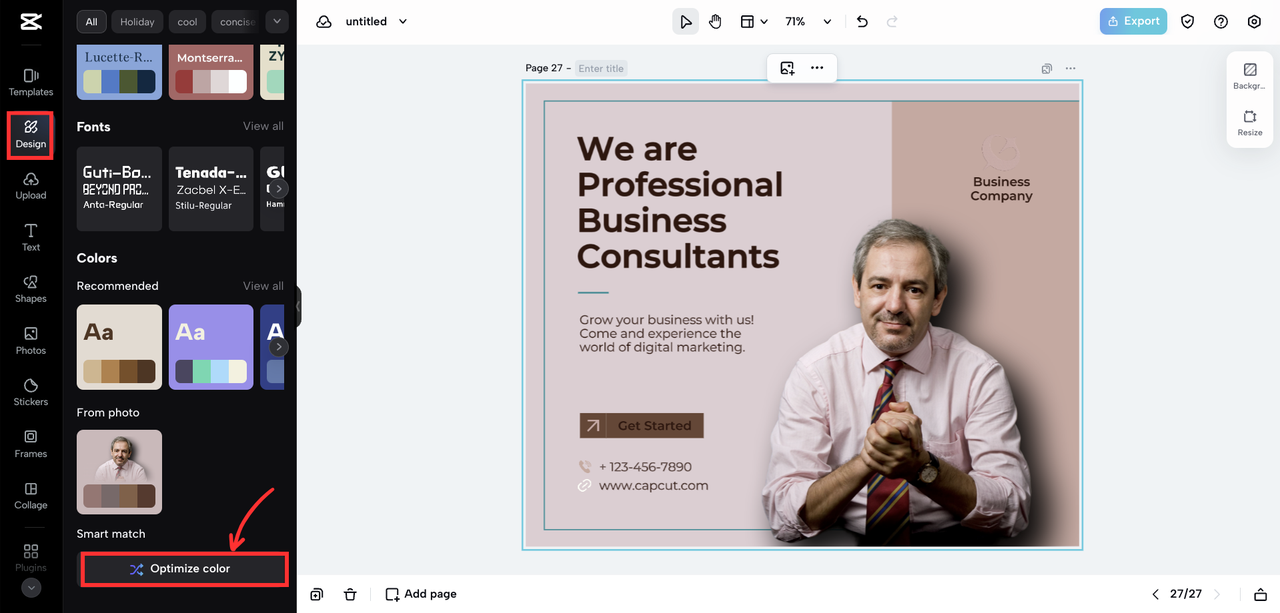
Task: Duplicate page icon beside Page 27 header
Action: (x=1046, y=68)
